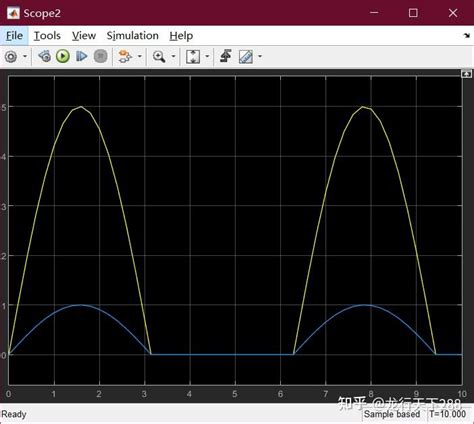Open the Triggers toolbar icon
Screen dimensions: 474x424
(x=226, y=56)
